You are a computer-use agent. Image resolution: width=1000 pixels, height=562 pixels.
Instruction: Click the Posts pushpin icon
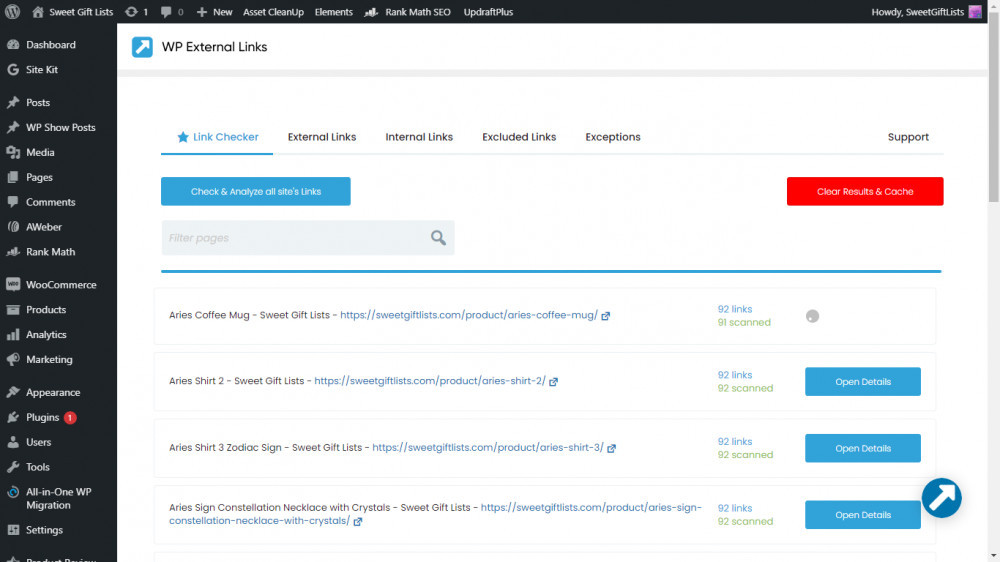coord(13,102)
